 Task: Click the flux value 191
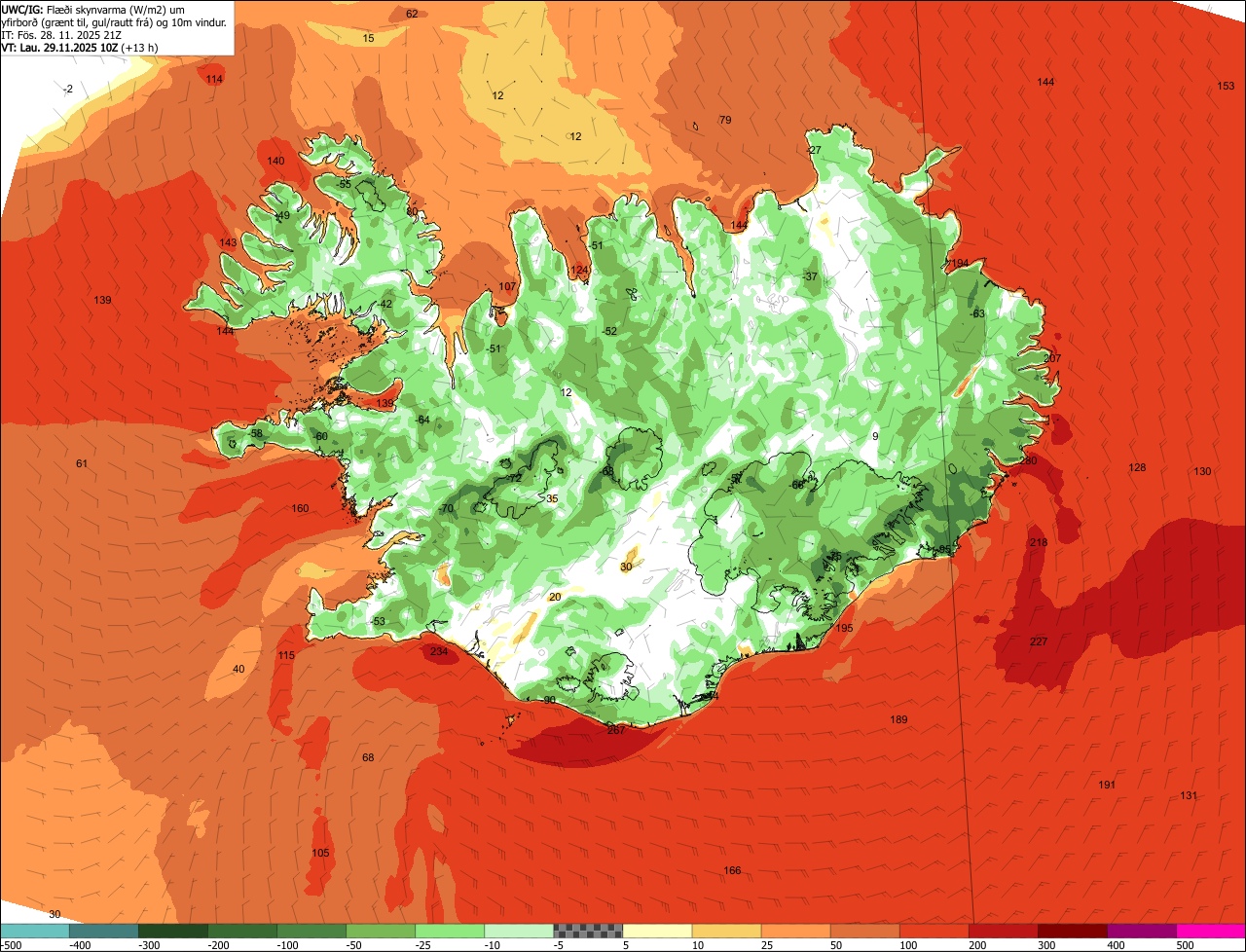(x=1107, y=785)
